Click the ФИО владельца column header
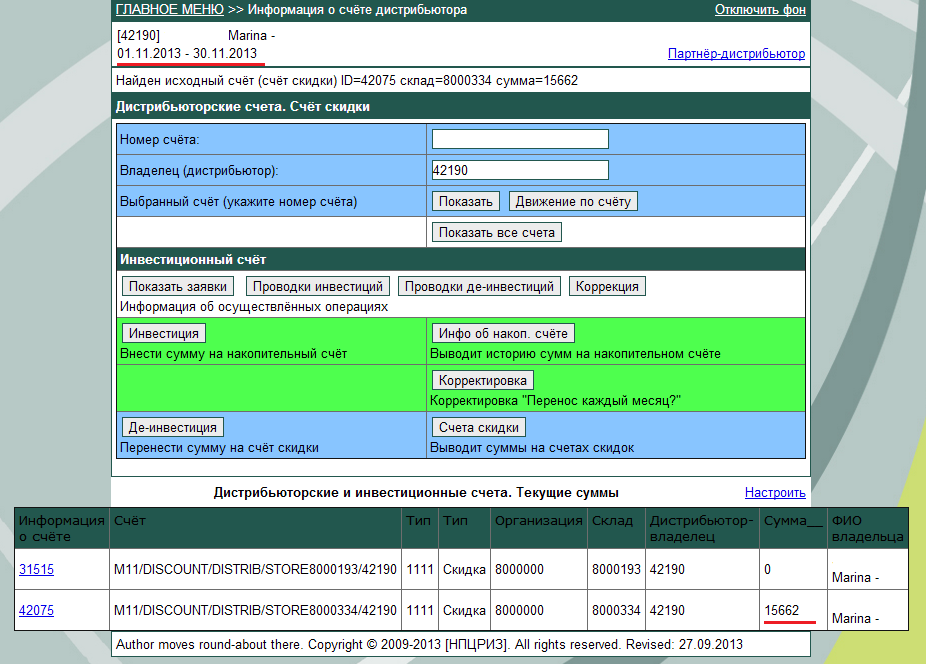926x664 pixels. click(868, 528)
